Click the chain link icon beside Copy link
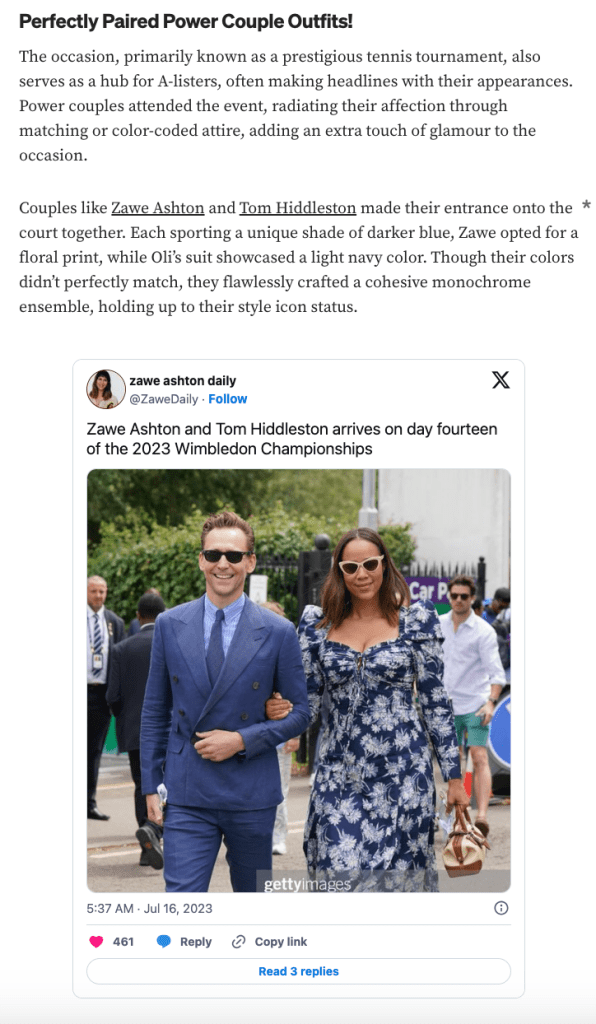The height and width of the screenshot is (1024, 596). (x=238, y=942)
